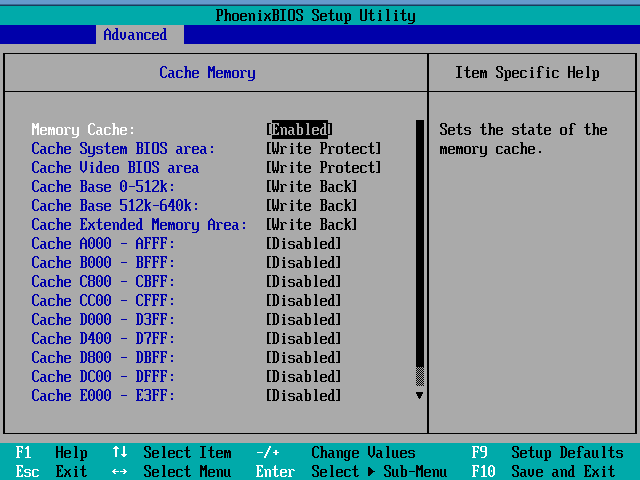Toggle the Memory Cache Enabled value
This screenshot has height=480, width=640.
pyautogui.click(x=300, y=129)
